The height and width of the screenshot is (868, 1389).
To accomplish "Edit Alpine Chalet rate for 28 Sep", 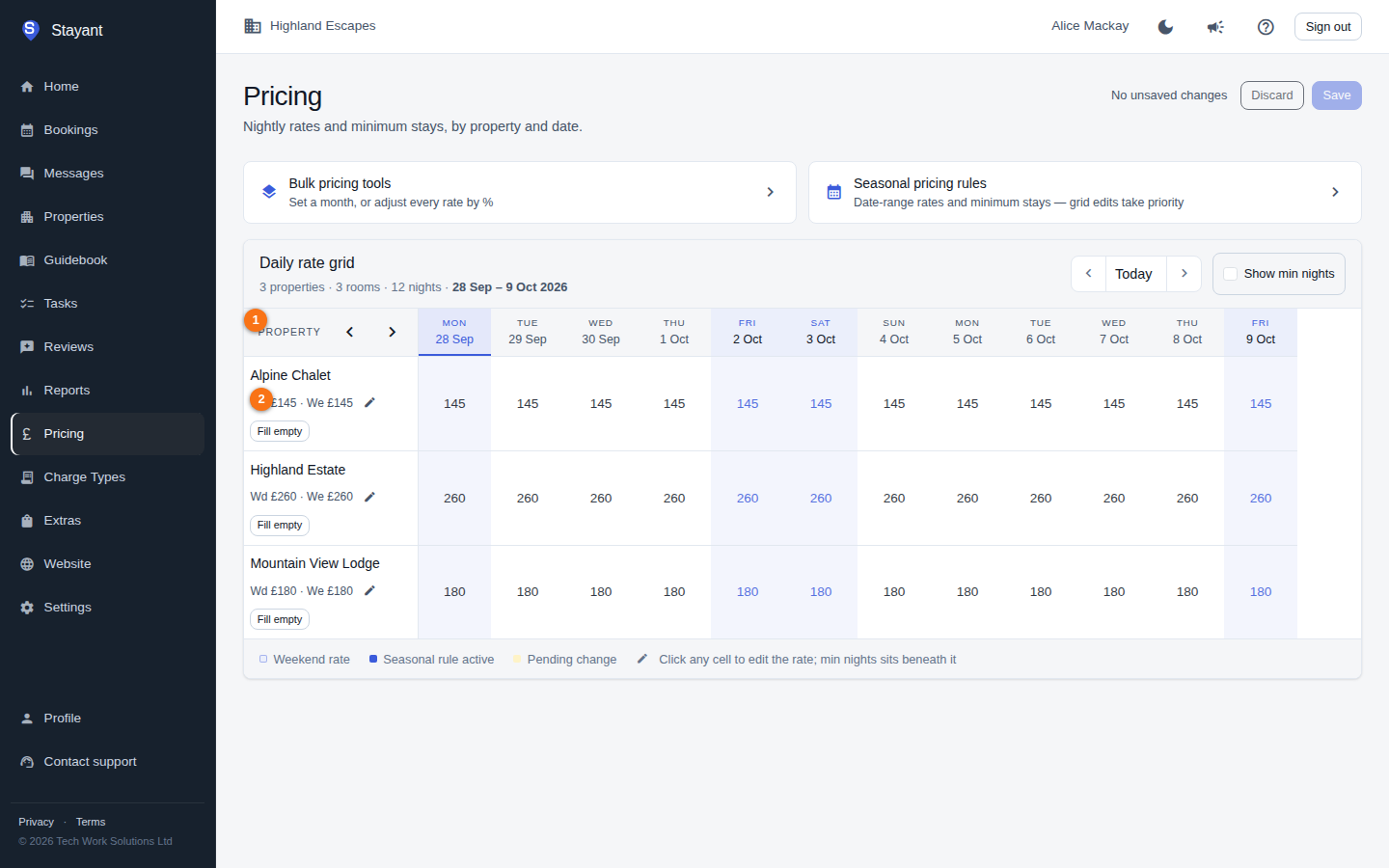I will click(454, 403).
